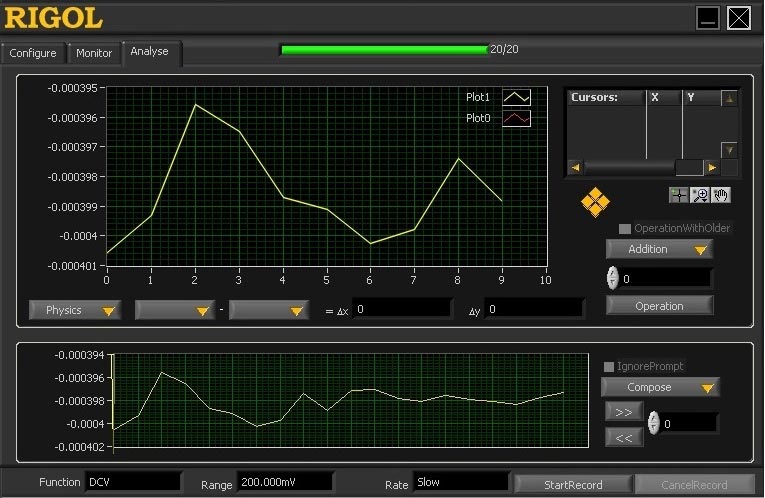The image size is (765, 498).
Task: Click the green 20/20 progress bar
Action: 385,49
